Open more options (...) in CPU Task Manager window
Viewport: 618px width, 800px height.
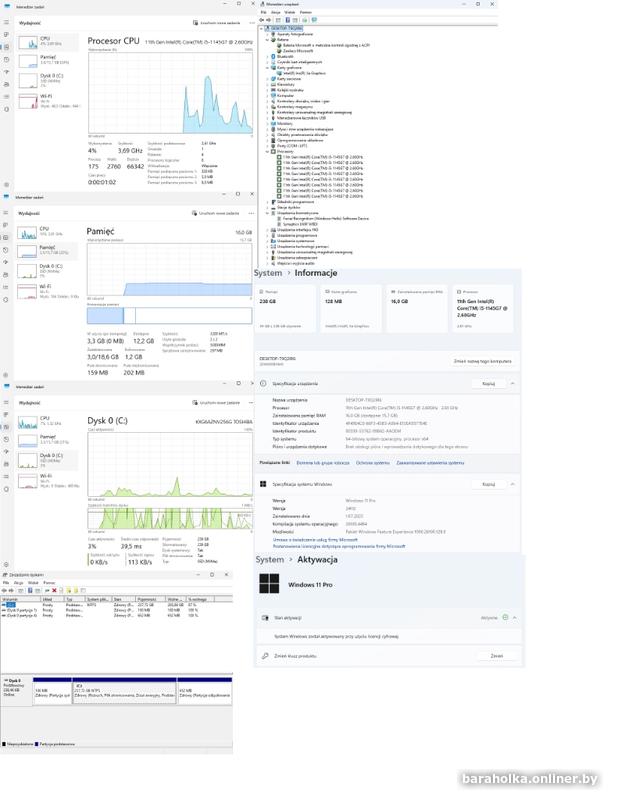coord(251,23)
